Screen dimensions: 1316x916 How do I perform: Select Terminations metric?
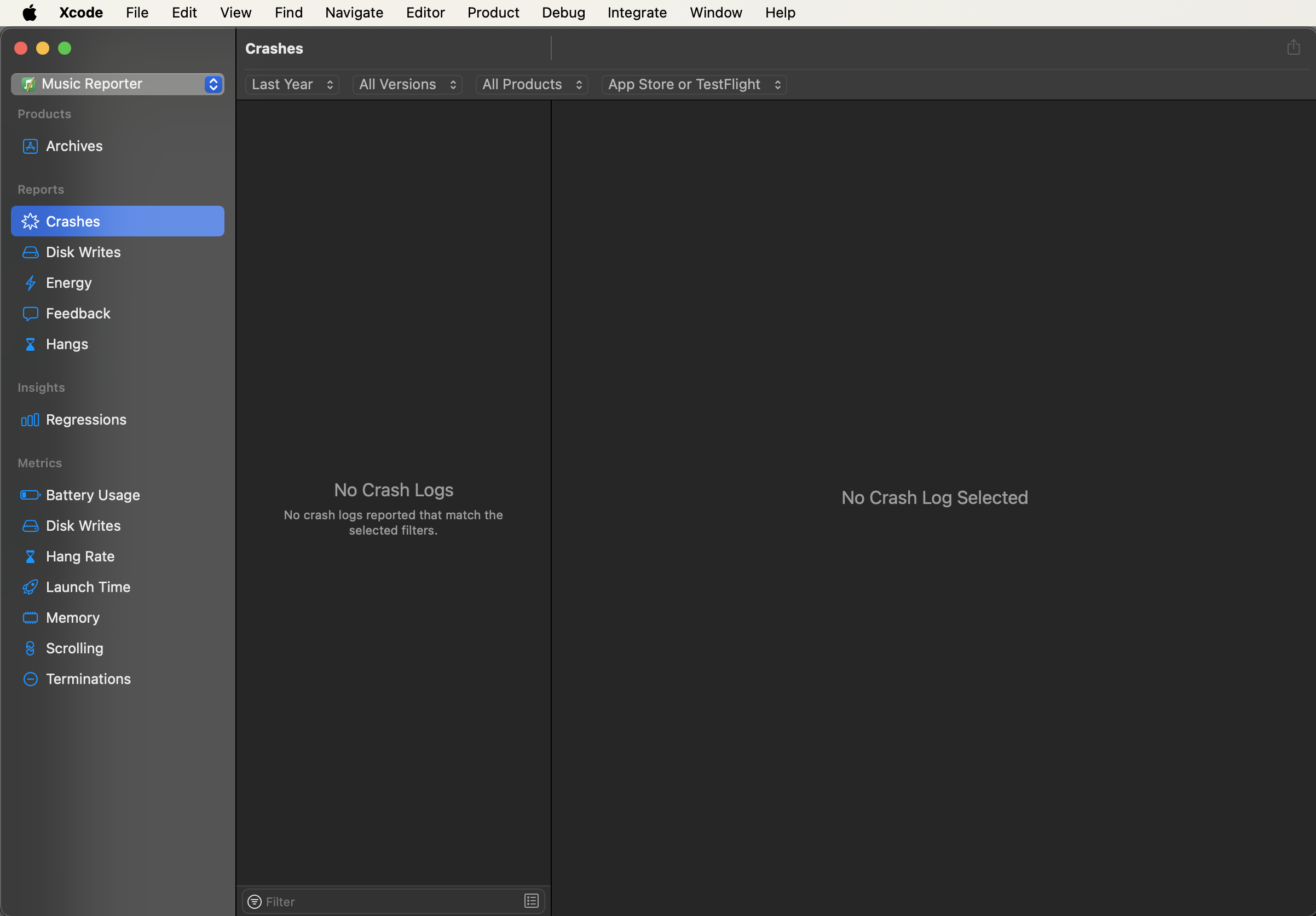coord(118,679)
